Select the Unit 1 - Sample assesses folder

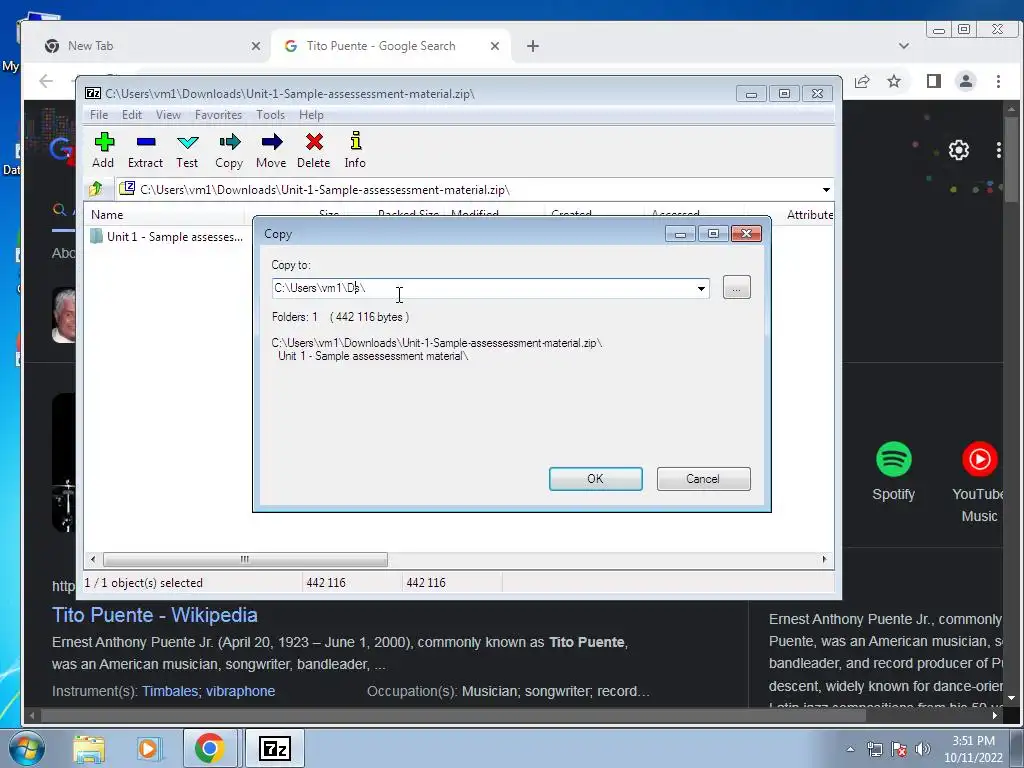click(x=167, y=236)
